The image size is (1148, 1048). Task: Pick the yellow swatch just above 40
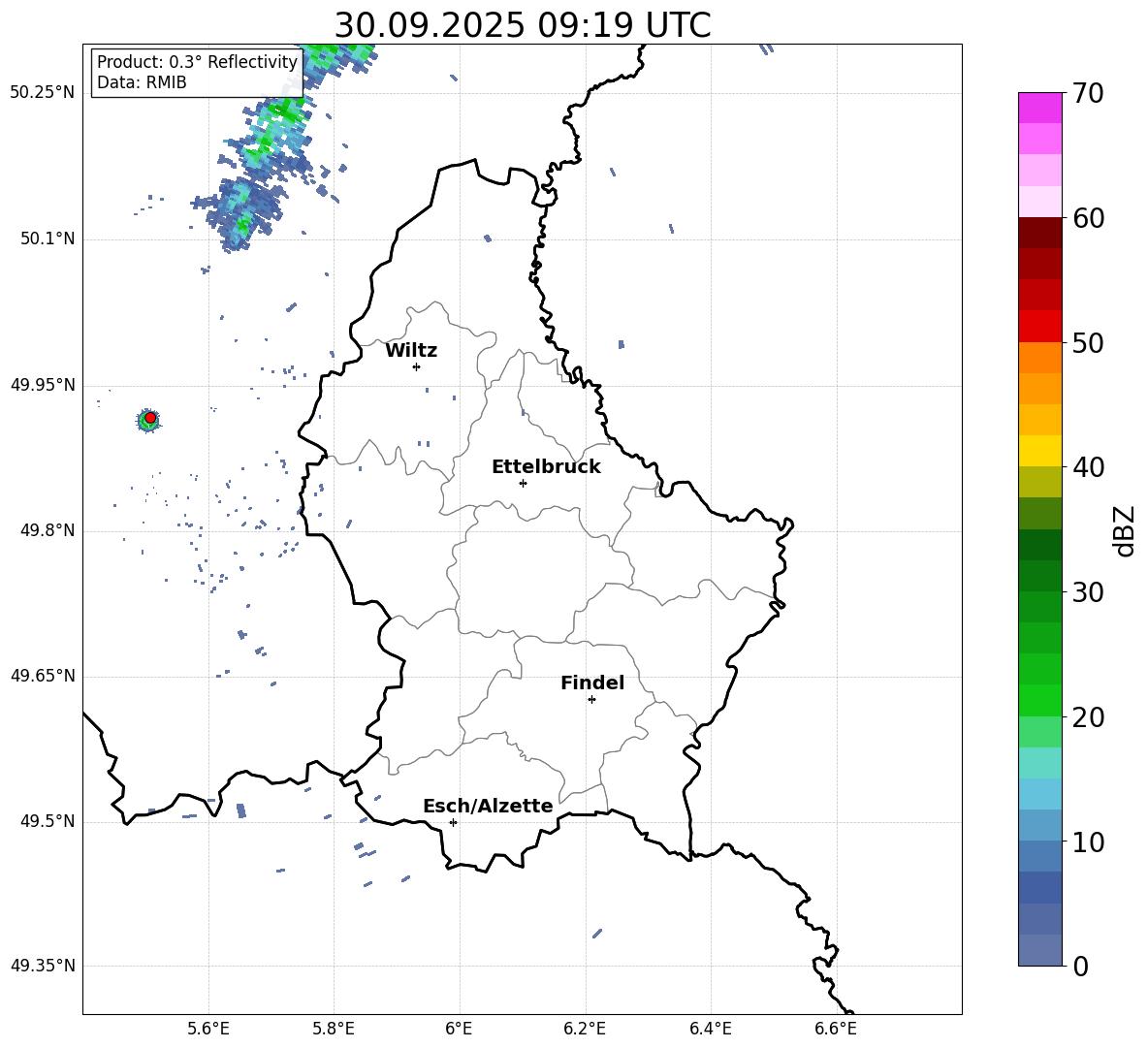coord(1039,451)
